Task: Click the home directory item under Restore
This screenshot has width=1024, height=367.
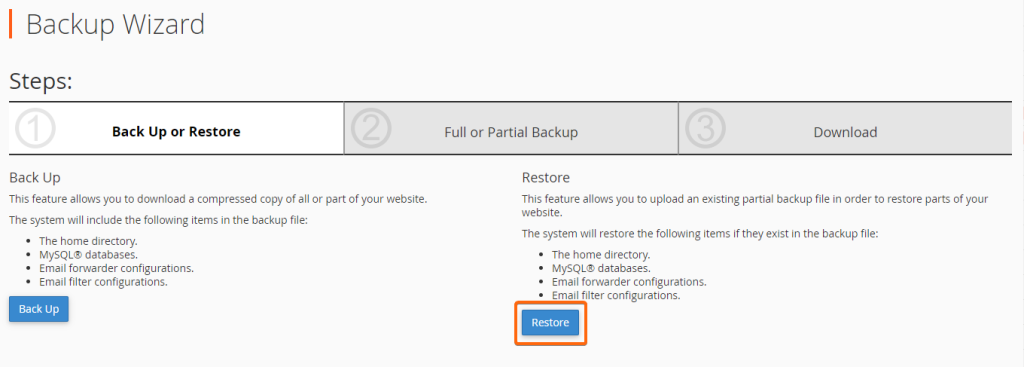Action: pos(601,255)
